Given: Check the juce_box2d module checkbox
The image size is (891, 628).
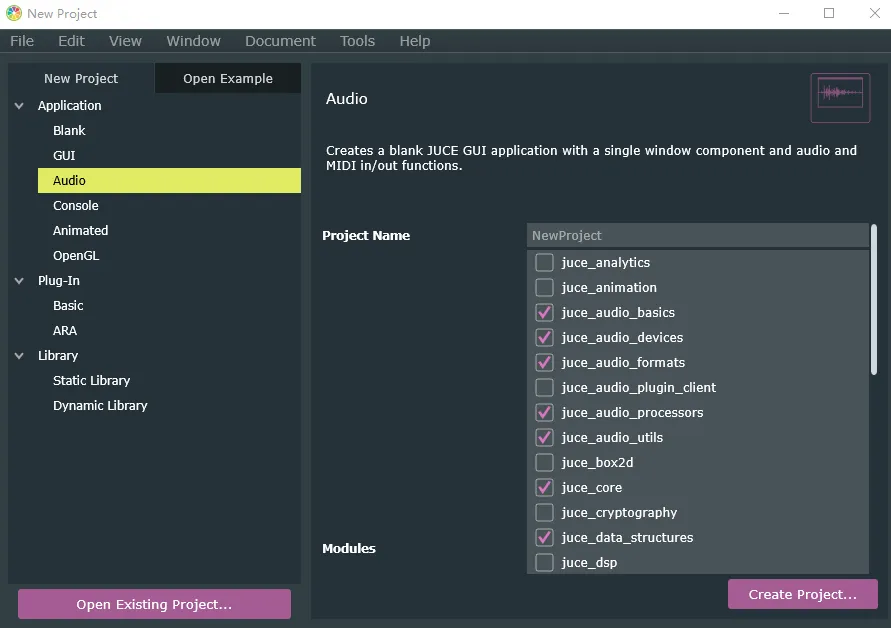Looking at the screenshot, I should [544, 463].
